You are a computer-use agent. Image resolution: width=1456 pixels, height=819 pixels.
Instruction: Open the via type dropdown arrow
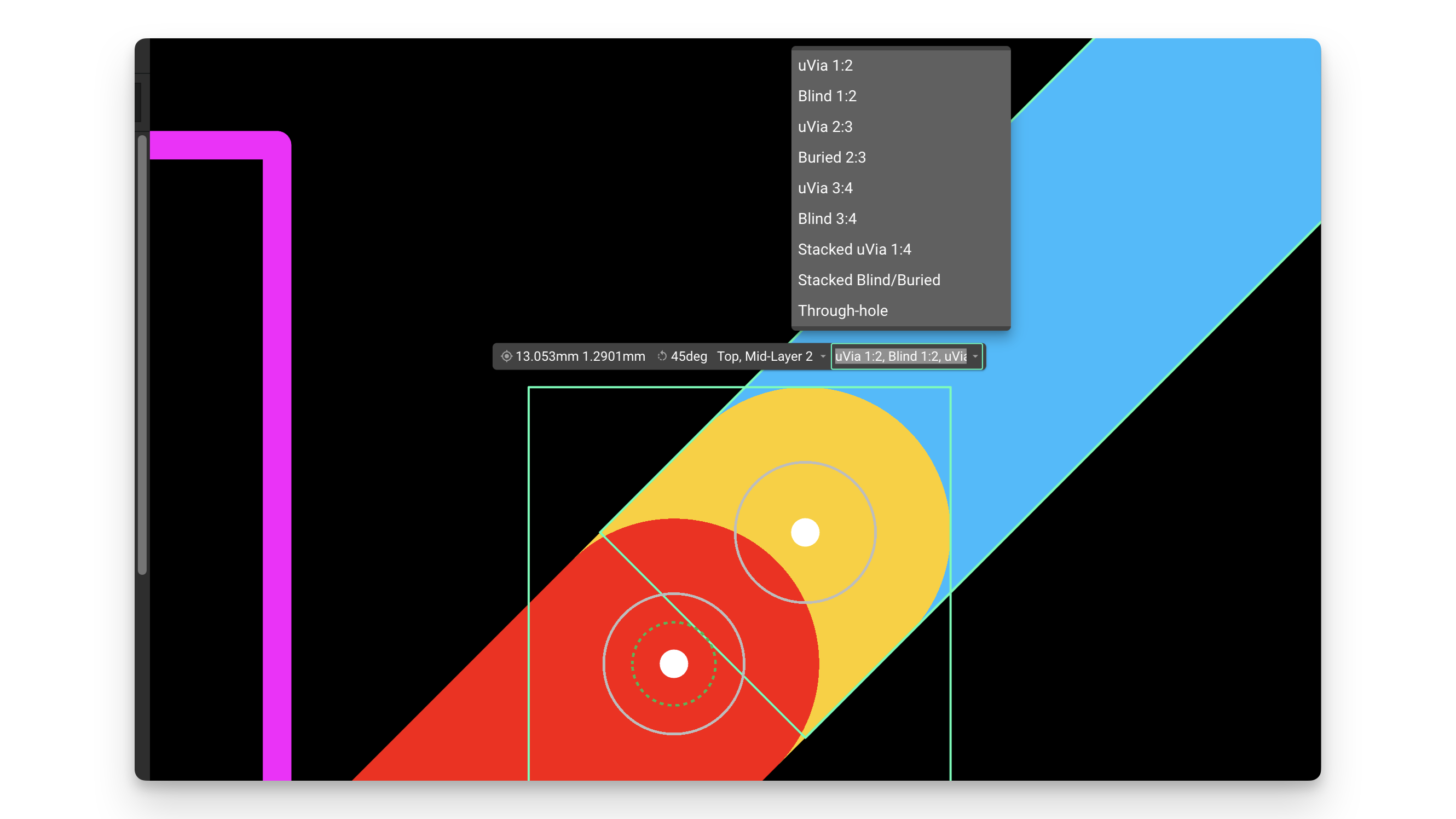975,356
